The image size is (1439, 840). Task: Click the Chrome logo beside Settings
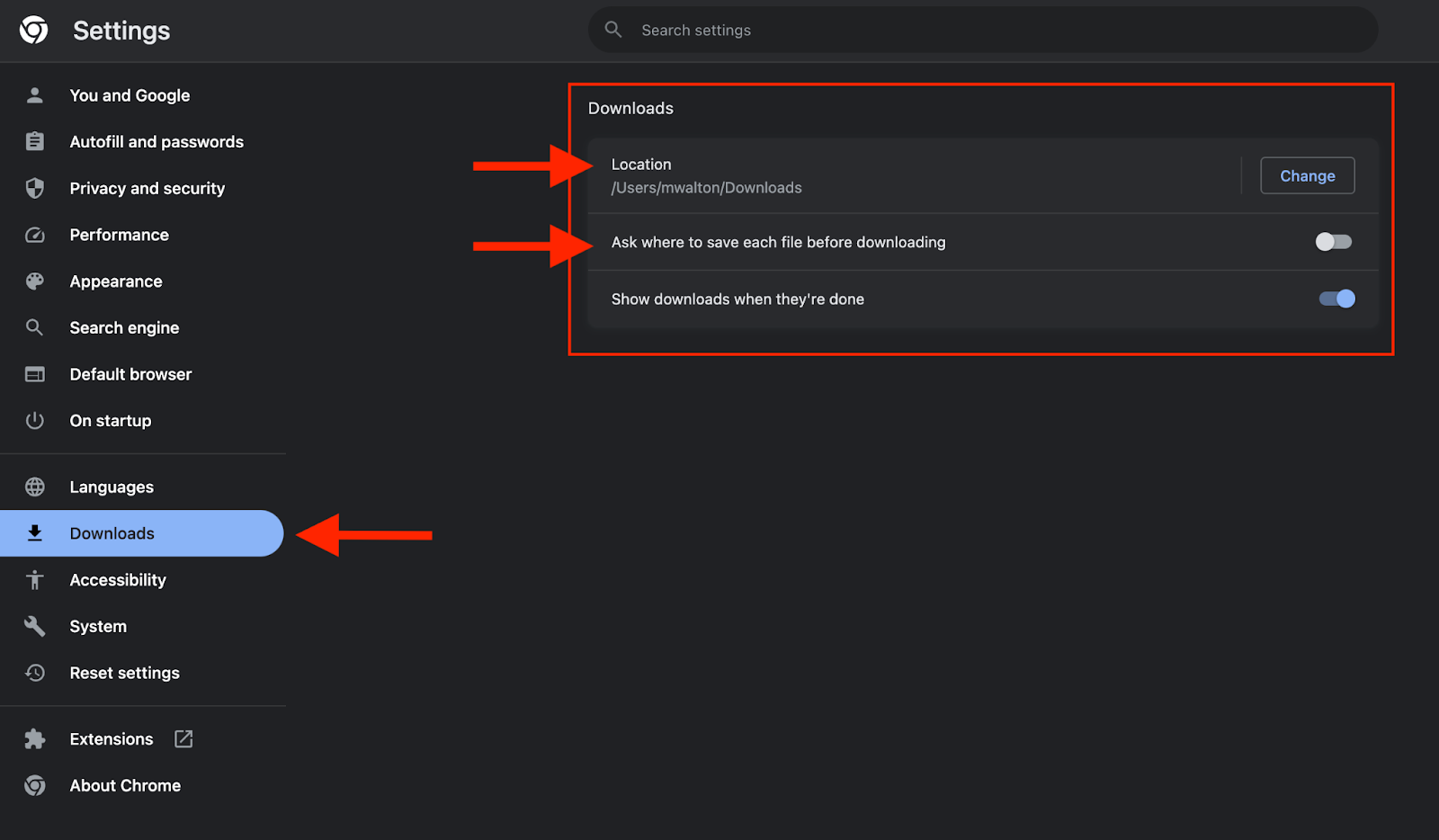pyautogui.click(x=34, y=30)
